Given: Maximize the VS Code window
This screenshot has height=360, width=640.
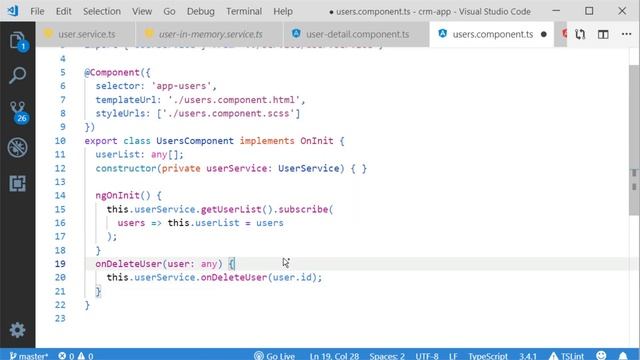Looking at the screenshot, I should click(589, 11).
